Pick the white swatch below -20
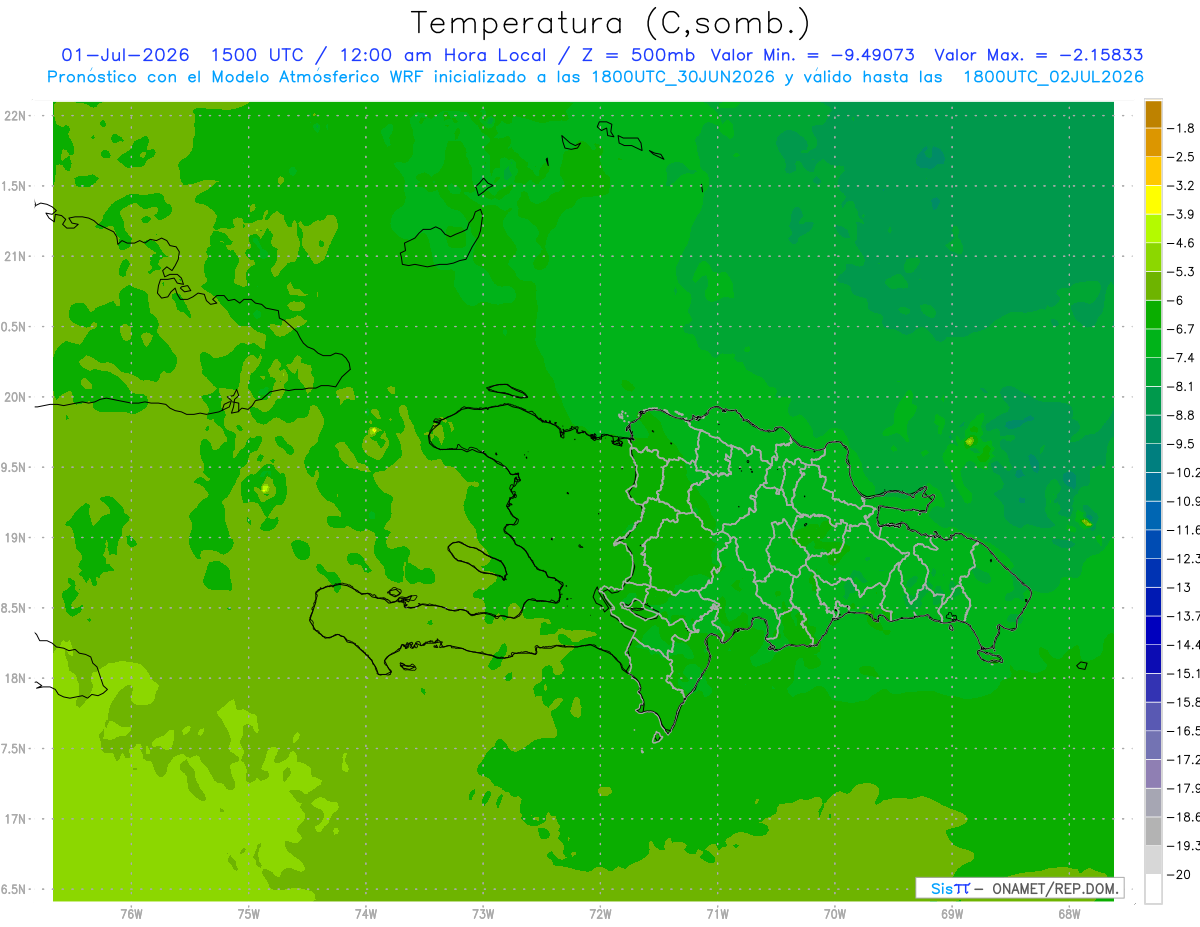 click(x=1153, y=888)
